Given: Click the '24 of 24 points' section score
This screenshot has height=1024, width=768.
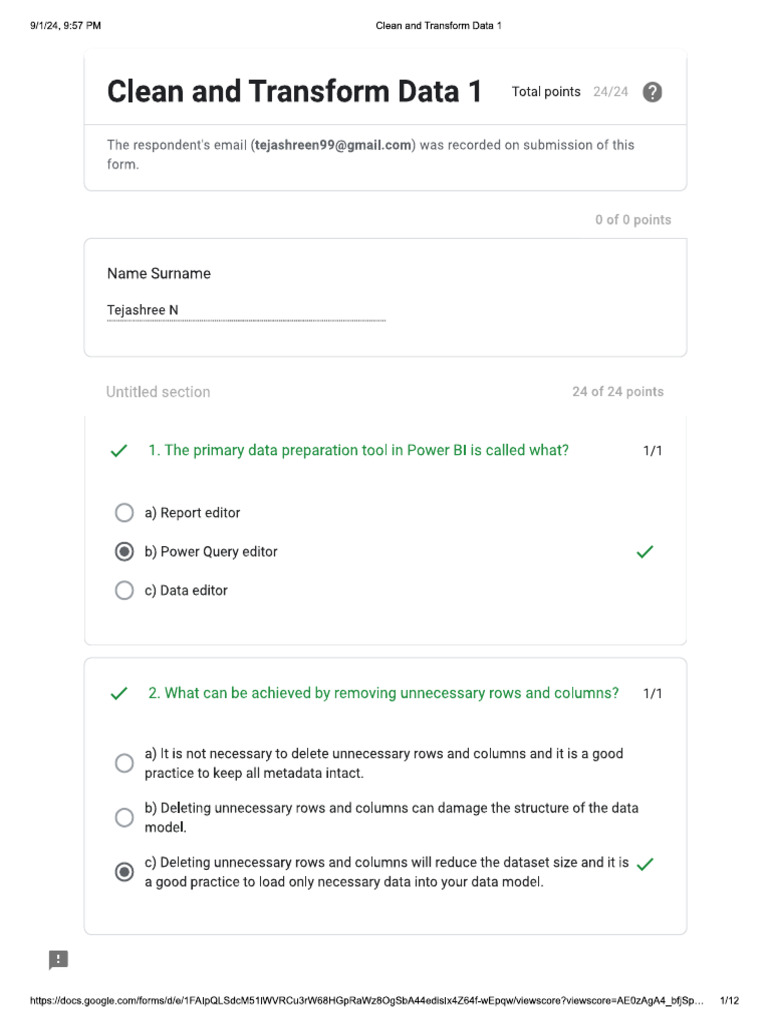Looking at the screenshot, I should tap(618, 392).
